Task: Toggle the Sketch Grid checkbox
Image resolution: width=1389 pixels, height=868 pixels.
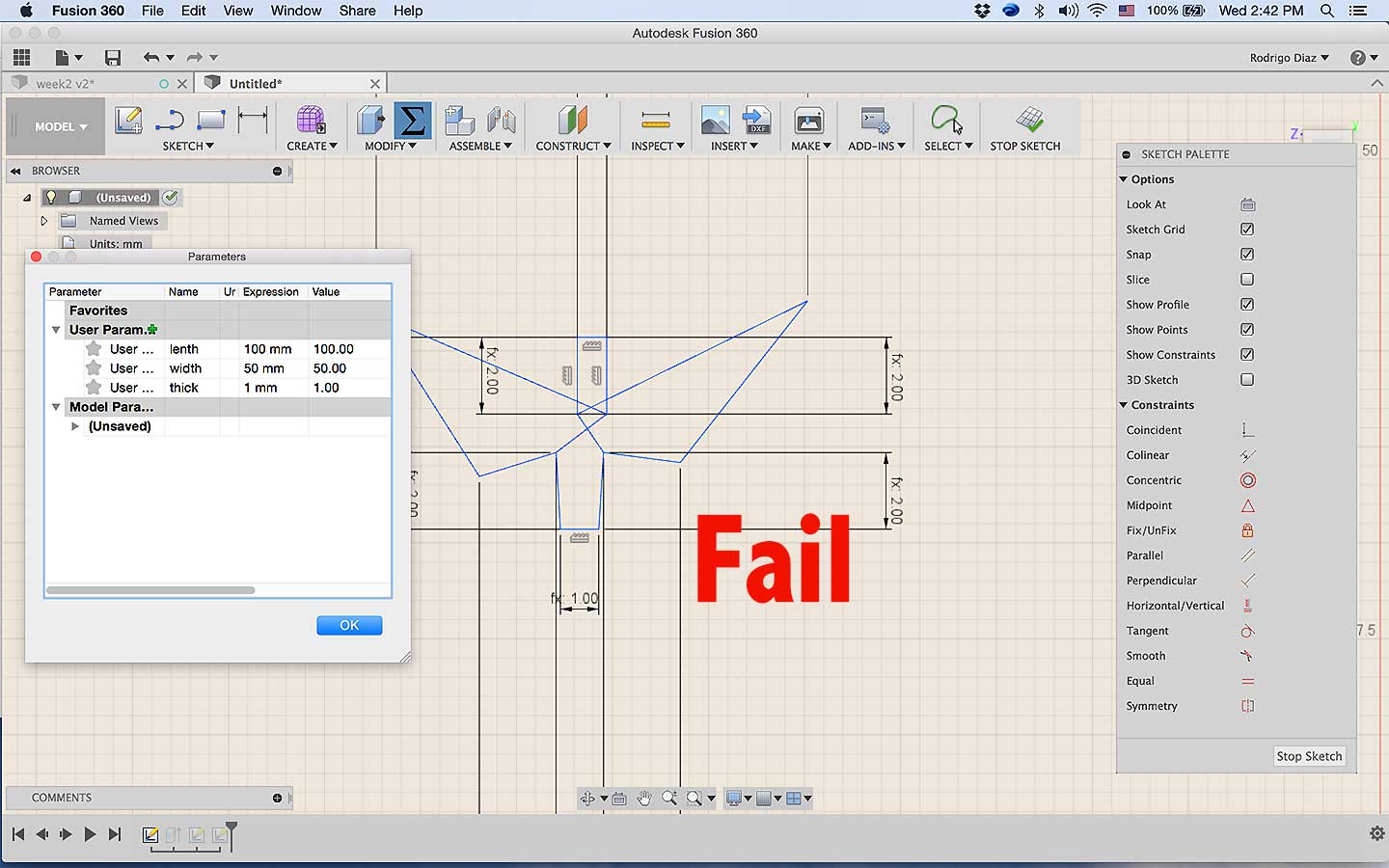Action: pos(1247,230)
